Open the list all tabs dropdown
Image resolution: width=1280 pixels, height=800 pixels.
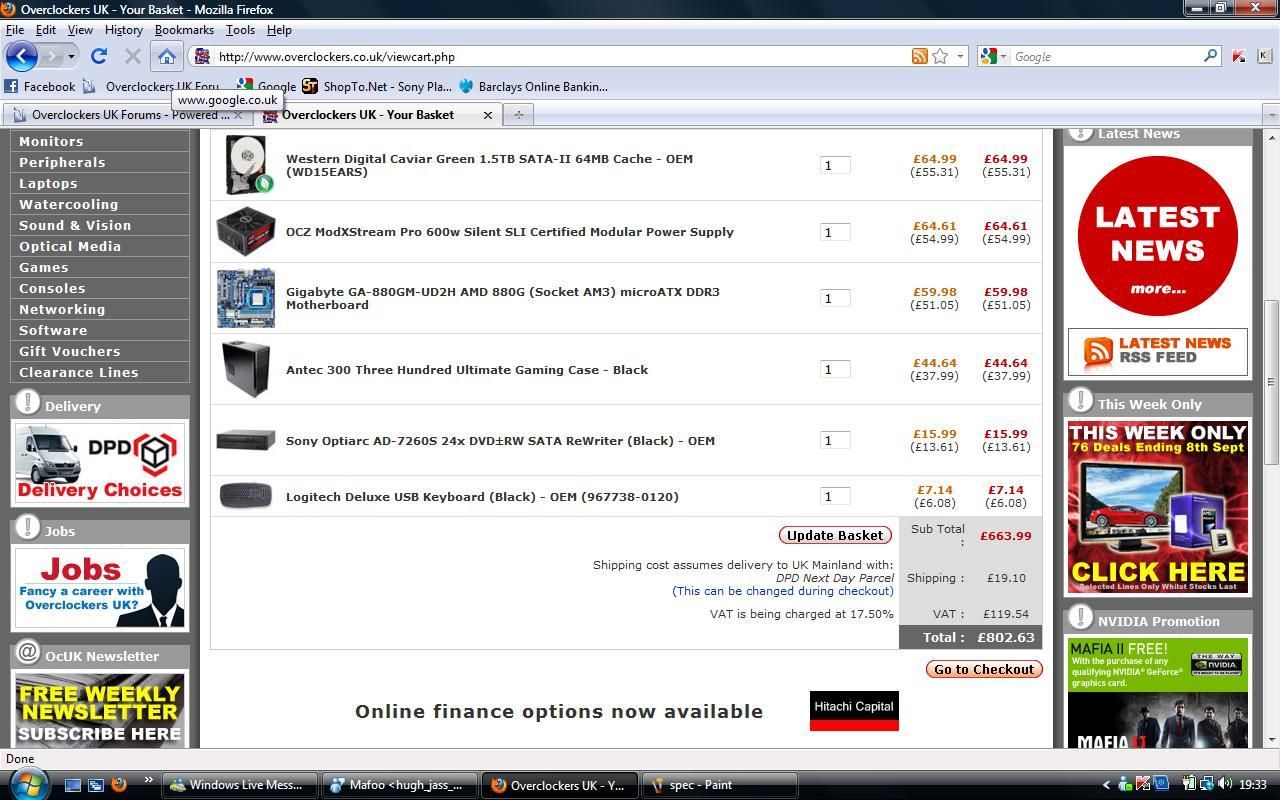click(1271, 115)
